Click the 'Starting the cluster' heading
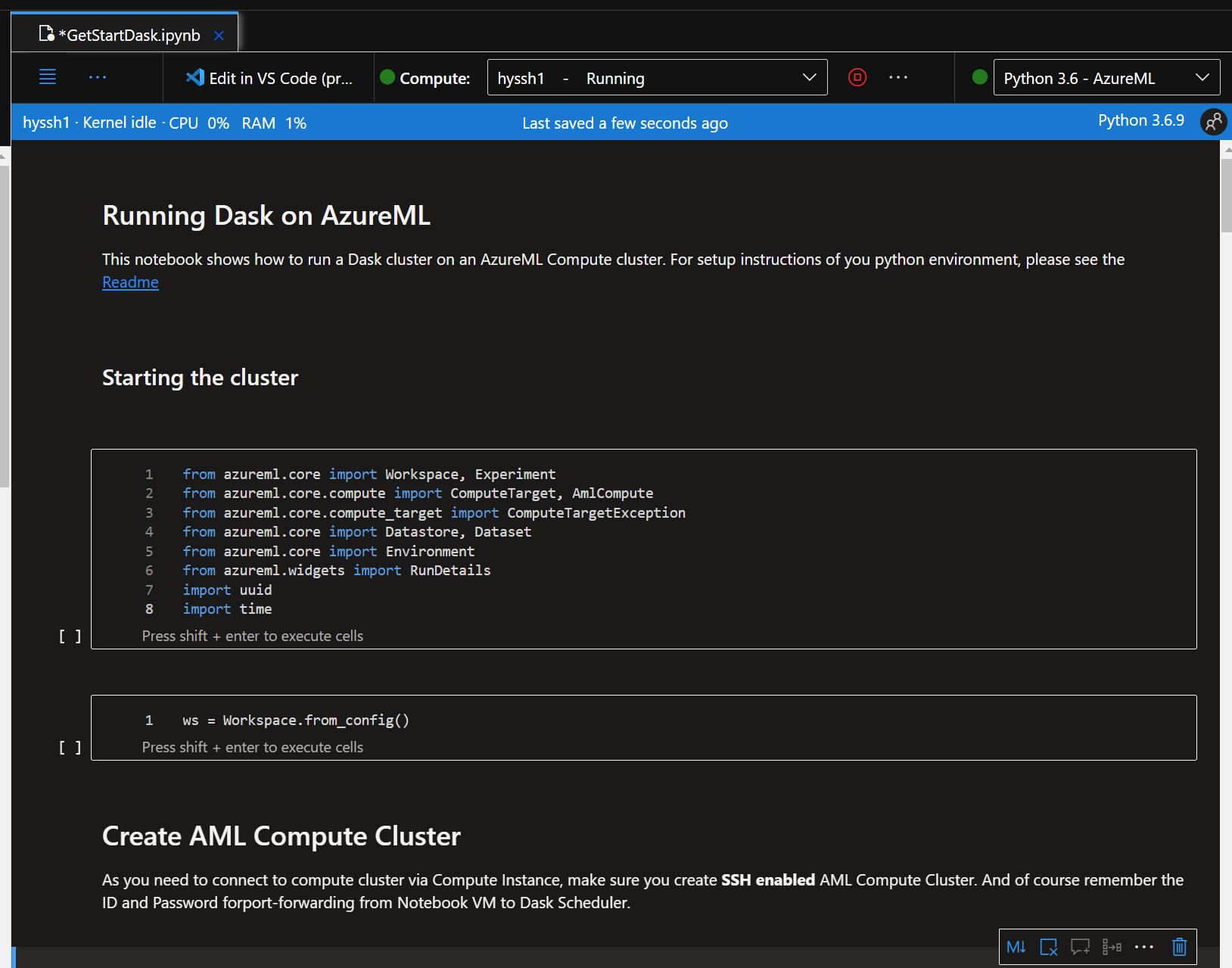The image size is (1232, 968). click(200, 378)
